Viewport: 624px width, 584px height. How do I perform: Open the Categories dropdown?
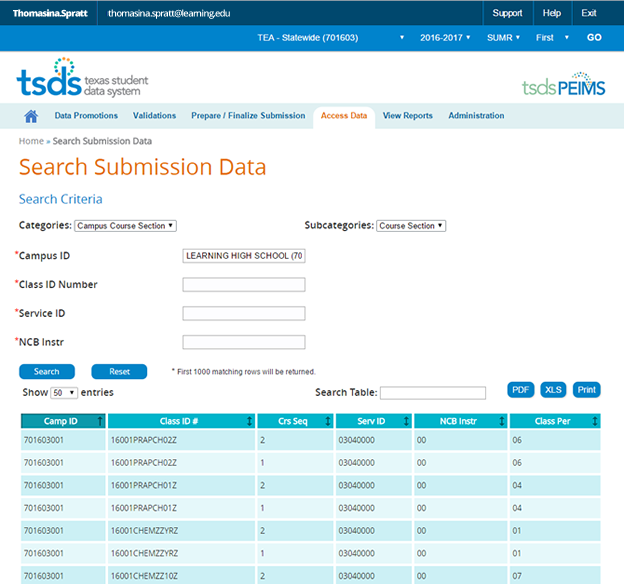(126, 226)
